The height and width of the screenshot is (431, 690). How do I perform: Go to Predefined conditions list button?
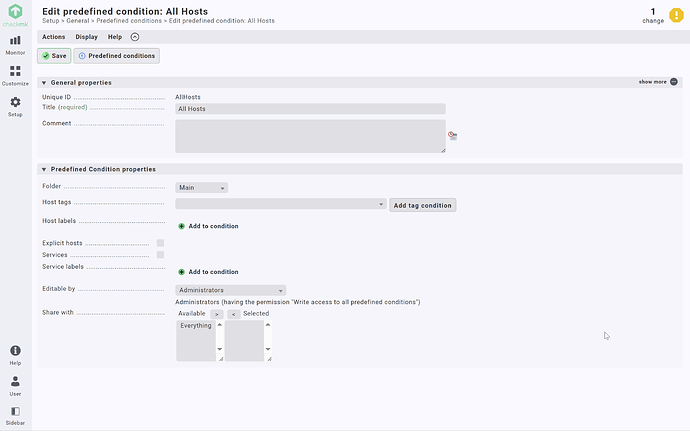coord(117,56)
